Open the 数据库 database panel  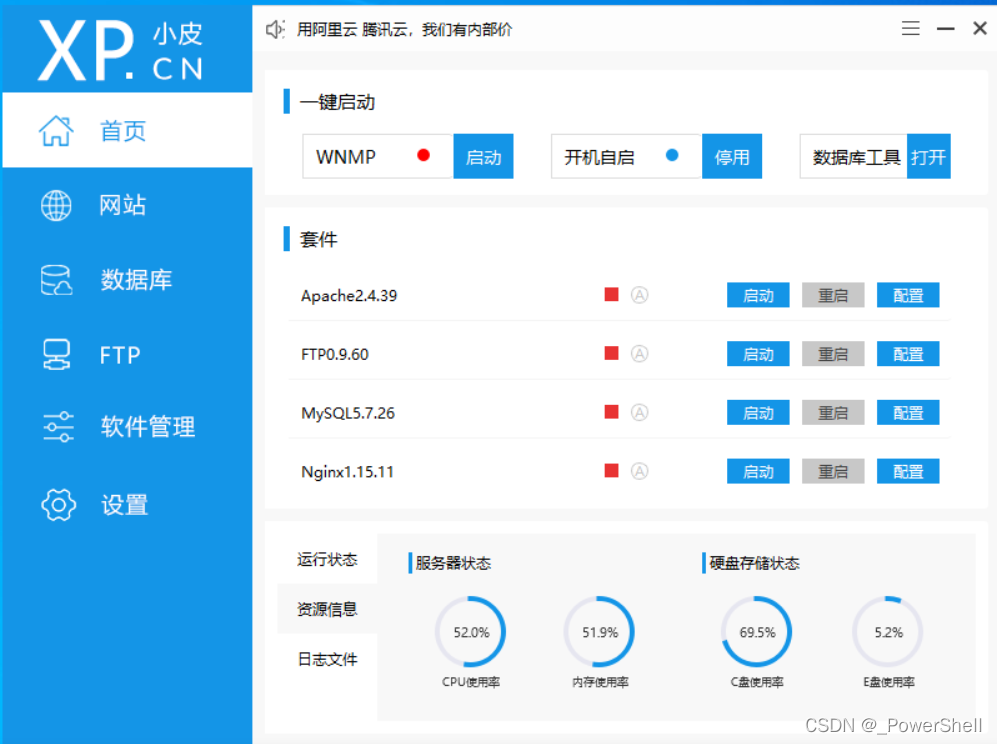(123, 280)
